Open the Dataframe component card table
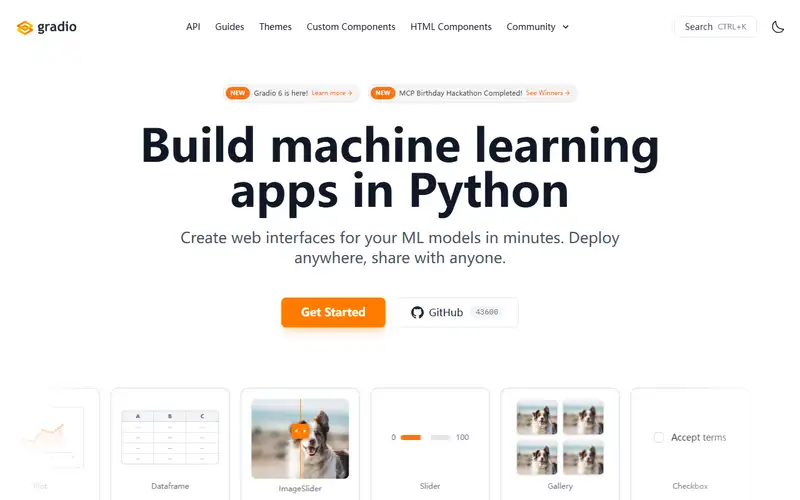The height and width of the screenshot is (500, 800). tap(170, 437)
